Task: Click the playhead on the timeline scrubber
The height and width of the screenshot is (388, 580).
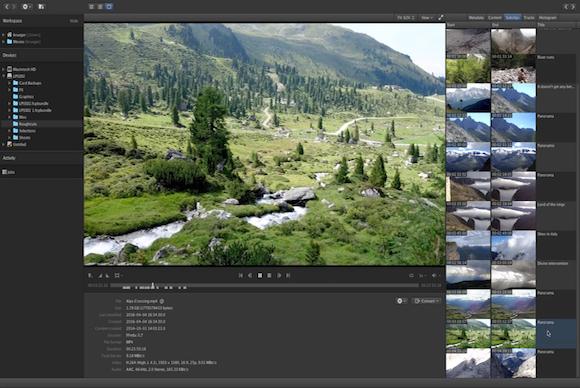Action: click(x=153, y=286)
